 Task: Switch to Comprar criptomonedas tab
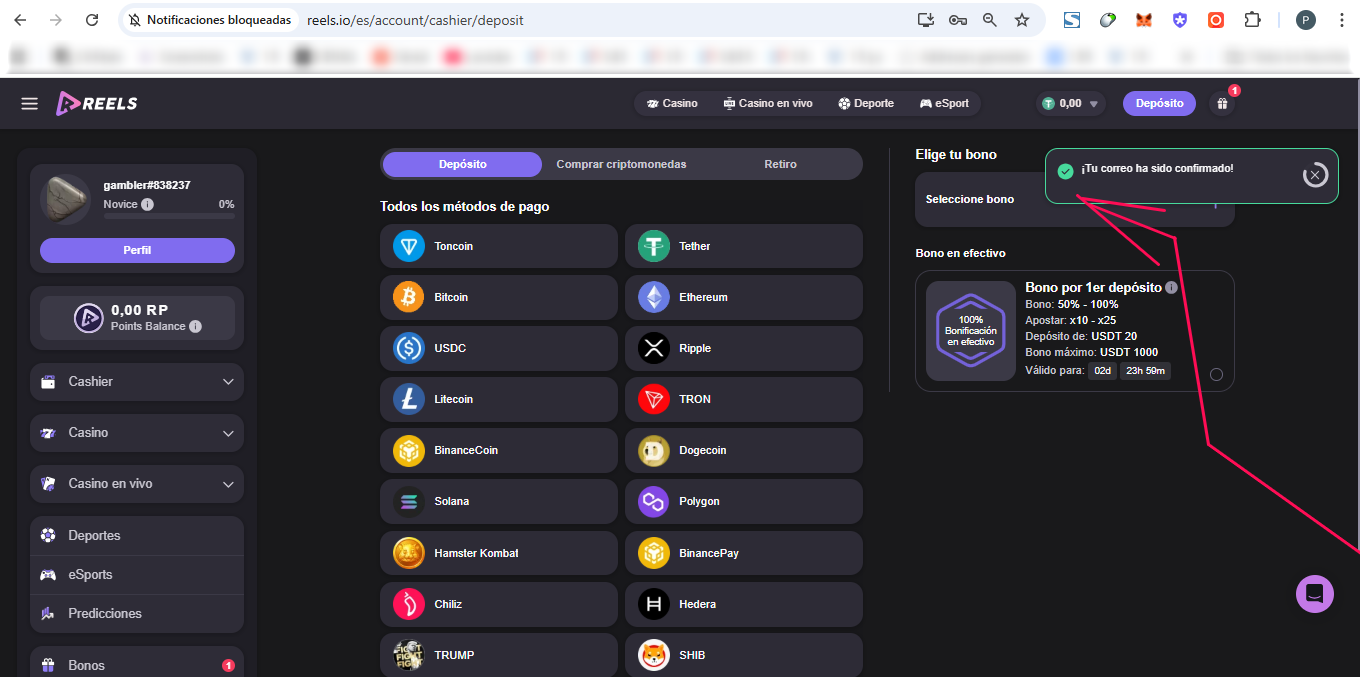tap(621, 164)
